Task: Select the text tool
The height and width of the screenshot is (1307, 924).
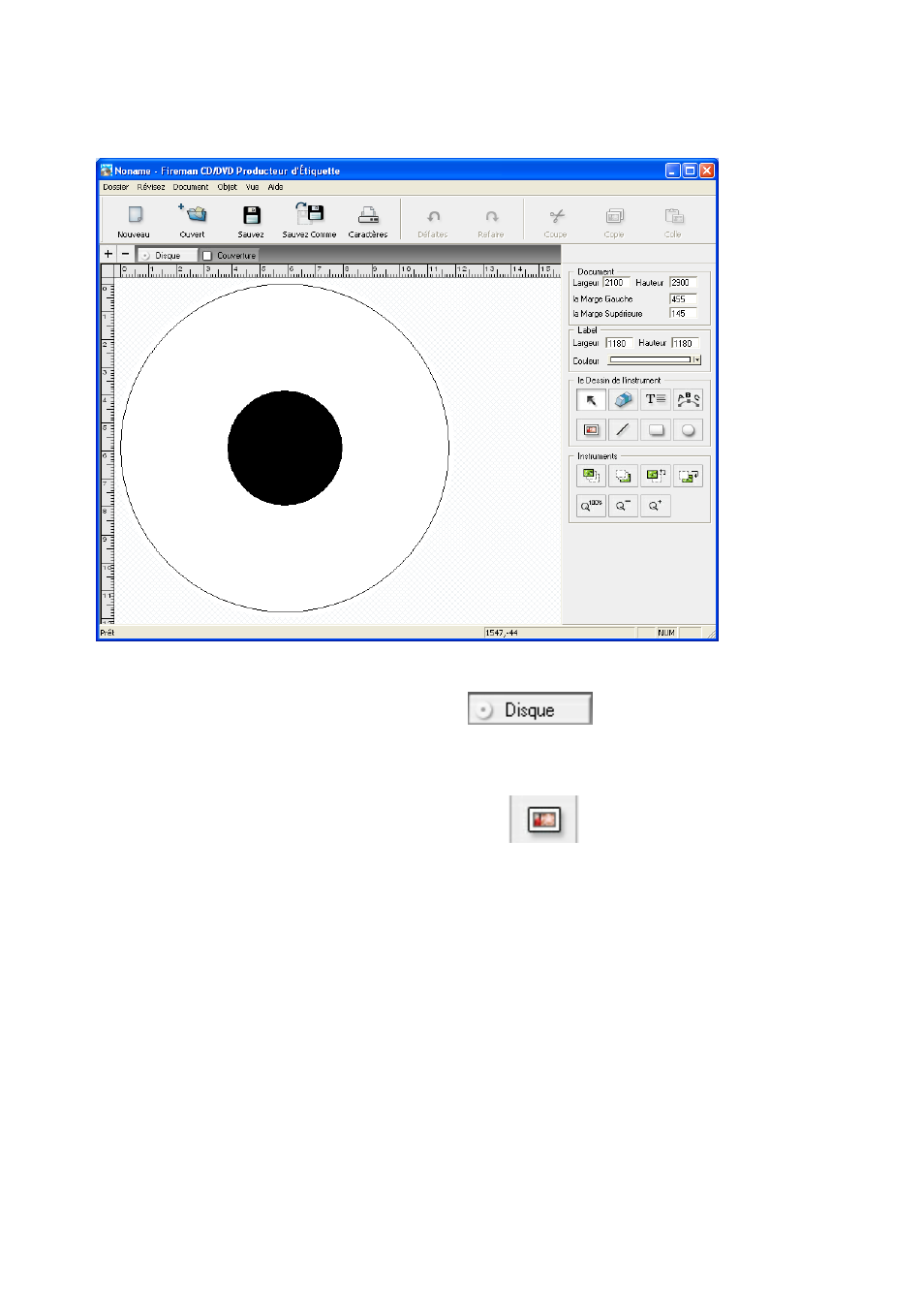Action: pos(656,399)
